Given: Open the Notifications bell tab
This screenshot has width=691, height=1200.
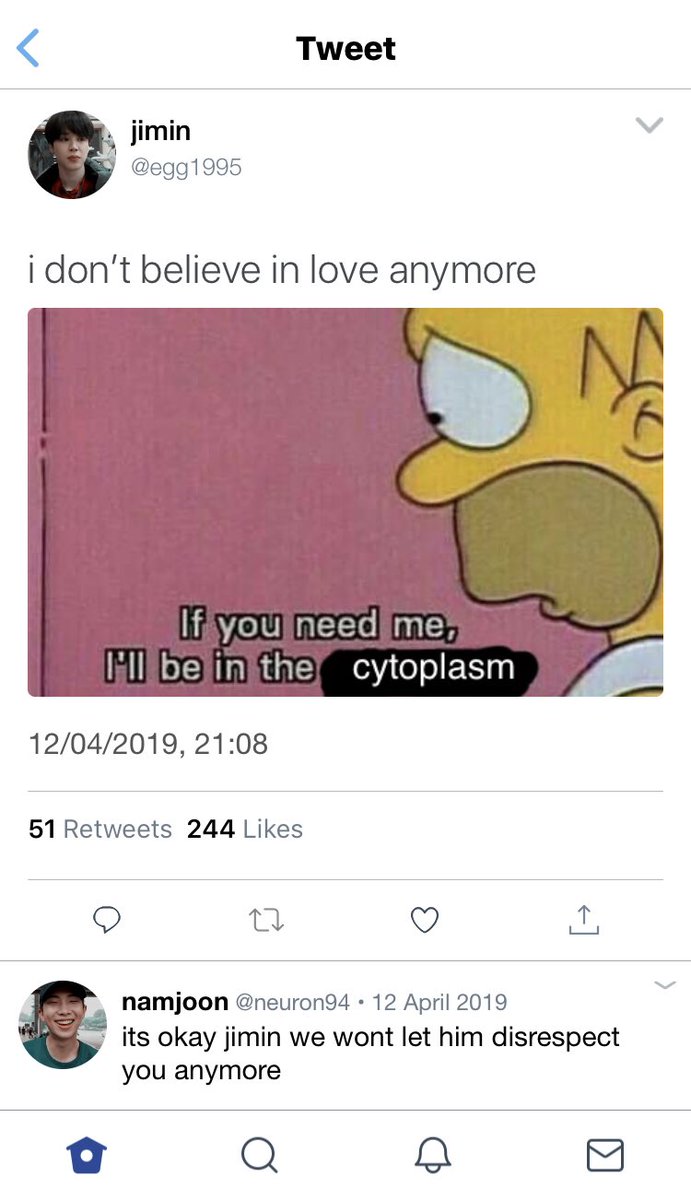Looking at the screenshot, I should pos(432,1155).
